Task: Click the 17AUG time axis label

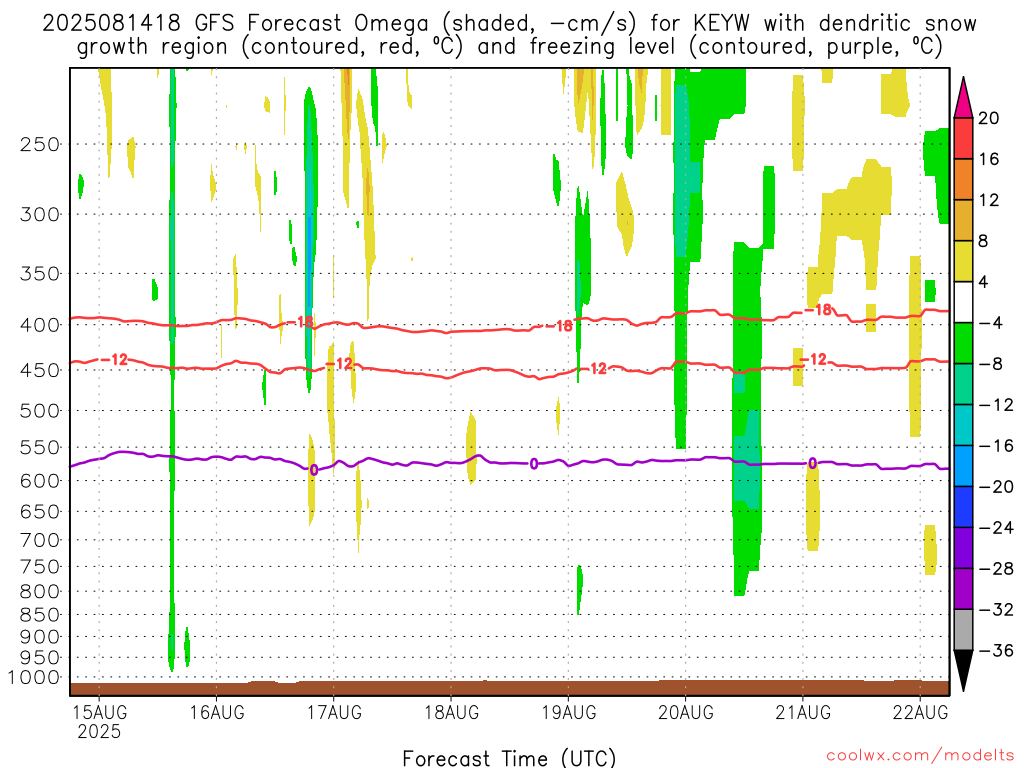Action: [334, 712]
